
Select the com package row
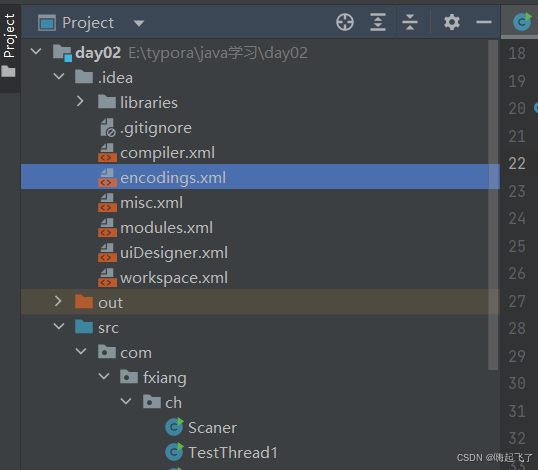(x=260, y=353)
